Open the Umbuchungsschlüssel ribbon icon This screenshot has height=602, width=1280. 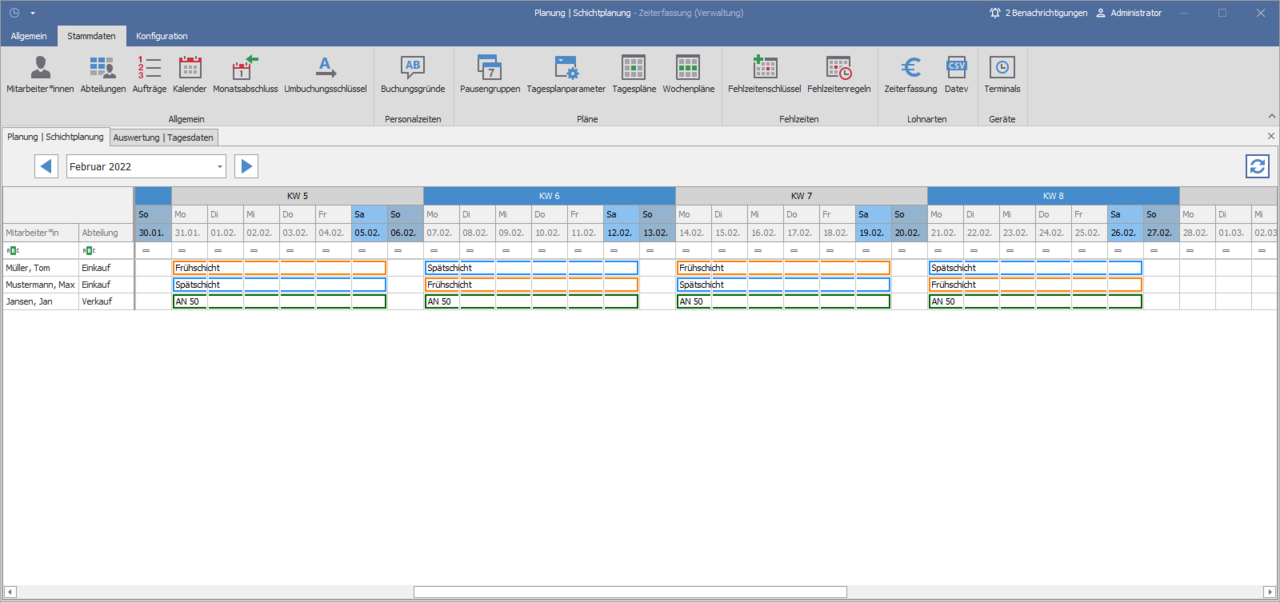[326, 75]
